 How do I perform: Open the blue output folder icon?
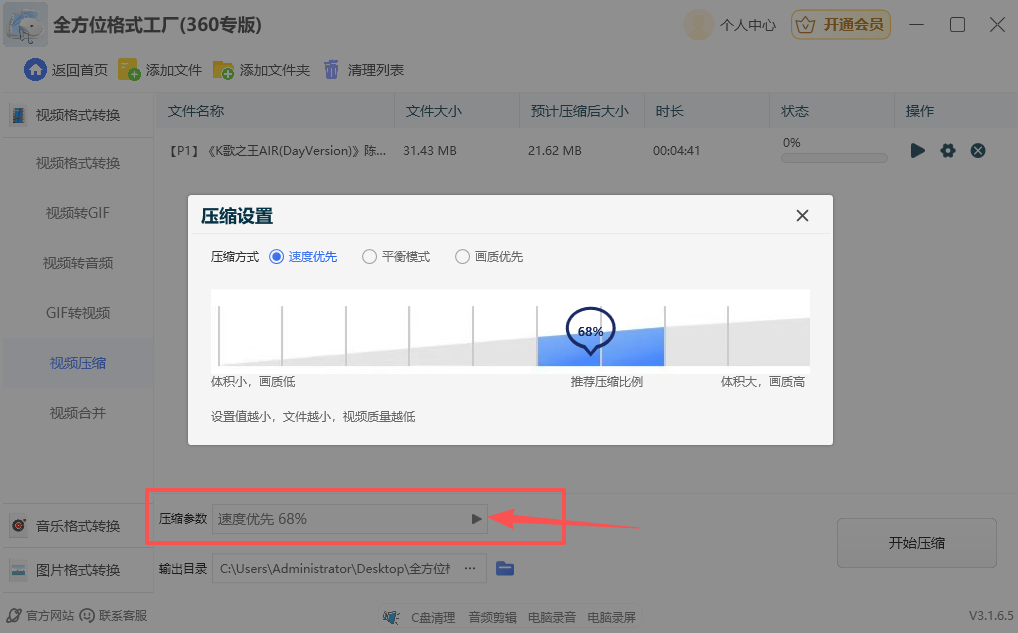[505, 568]
